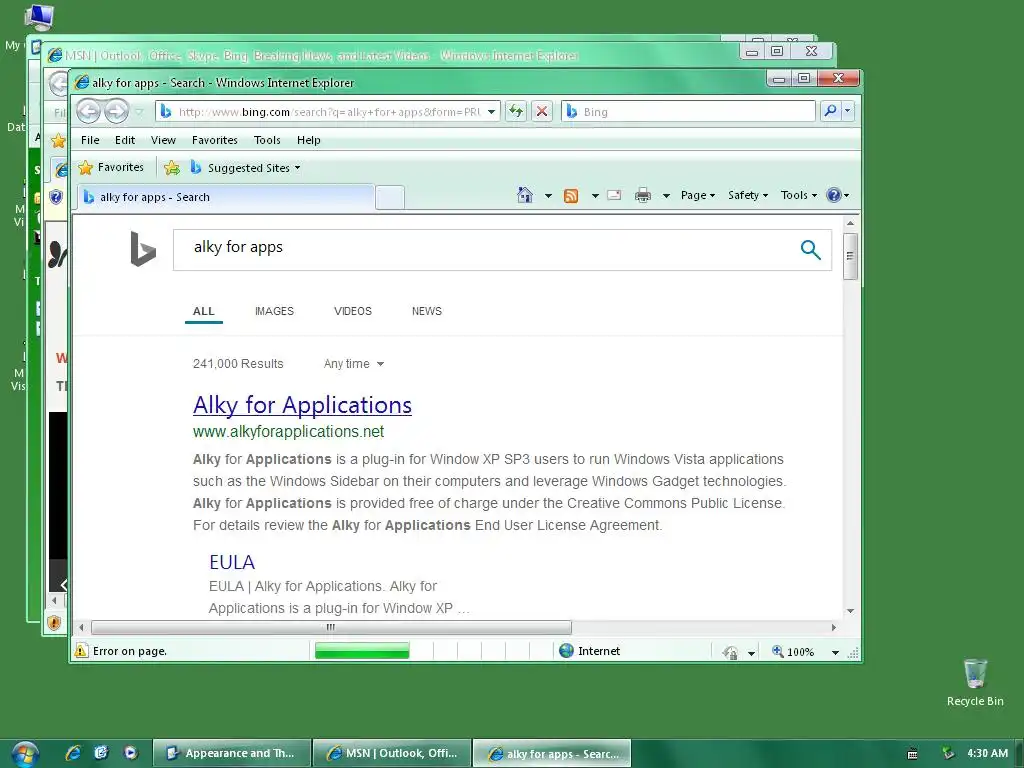Click the warning icon next to Error on page

(x=81, y=650)
